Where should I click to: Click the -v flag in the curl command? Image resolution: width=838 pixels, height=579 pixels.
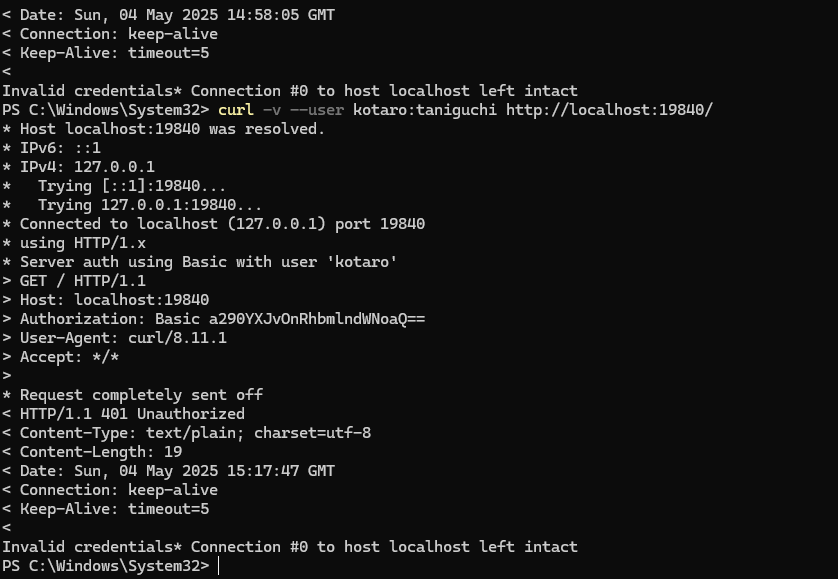(271, 110)
